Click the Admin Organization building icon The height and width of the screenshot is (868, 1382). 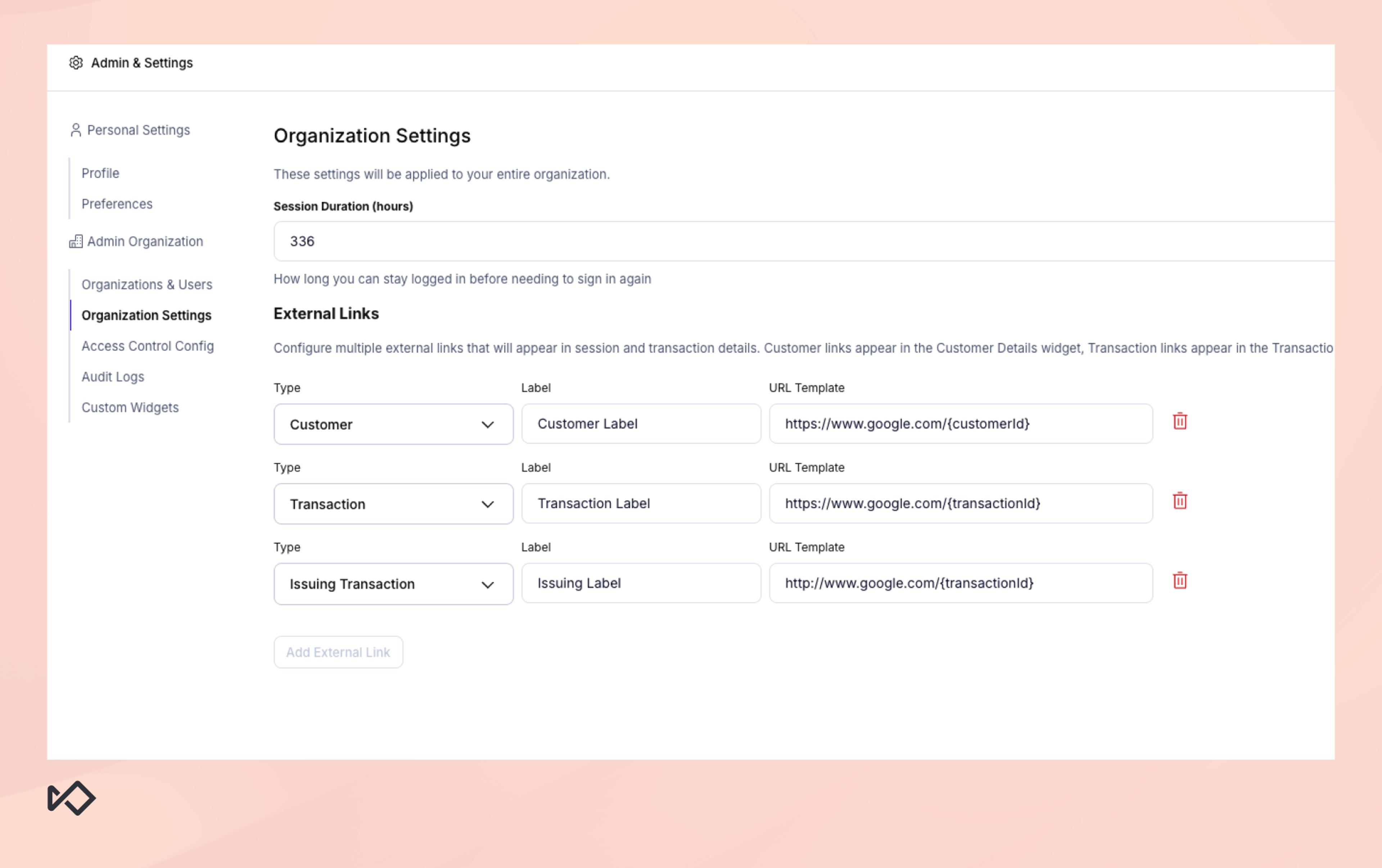coord(76,241)
